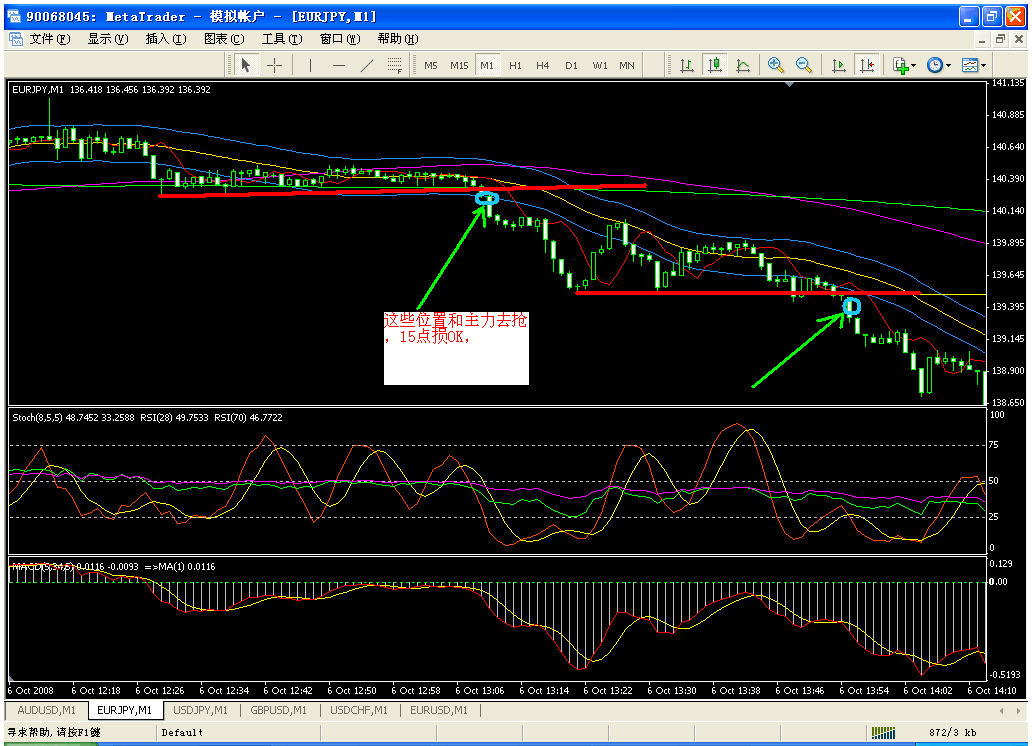This screenshot has width=1032, height=746.
Task: Switch to H4 timeframe
Action: (x=542, y=65)
